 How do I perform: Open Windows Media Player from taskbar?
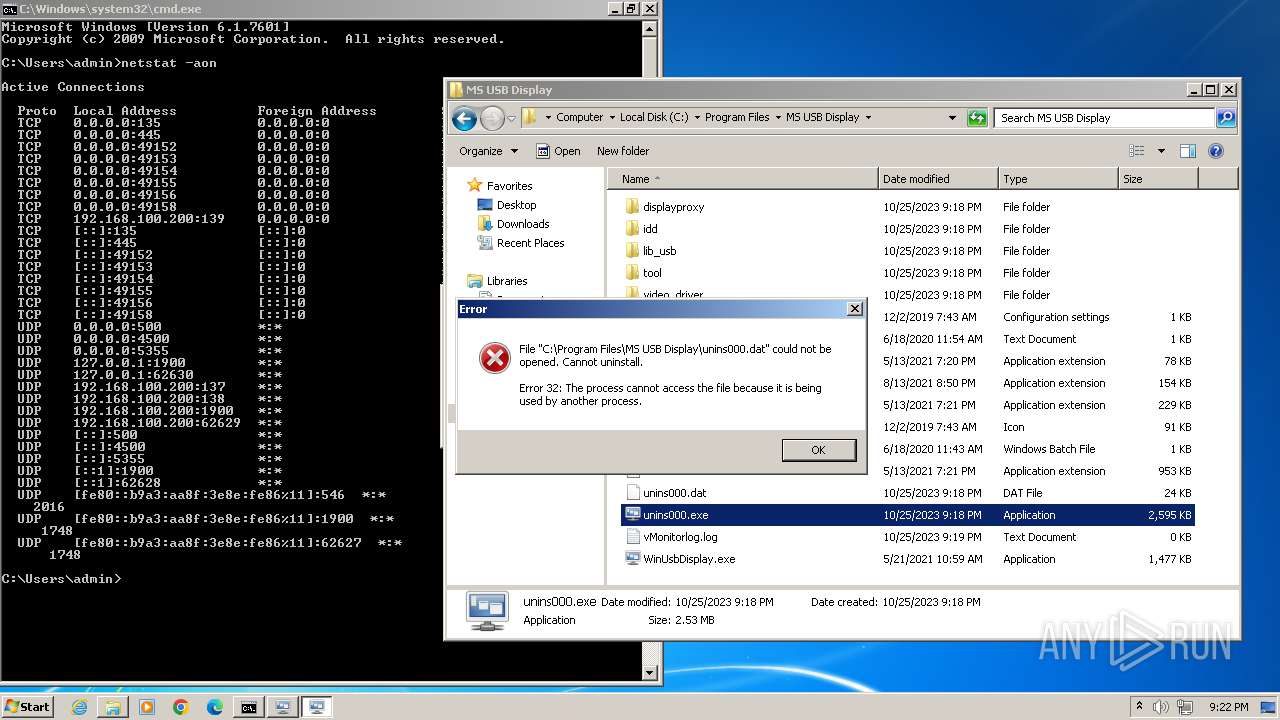[x=147, y=707]
